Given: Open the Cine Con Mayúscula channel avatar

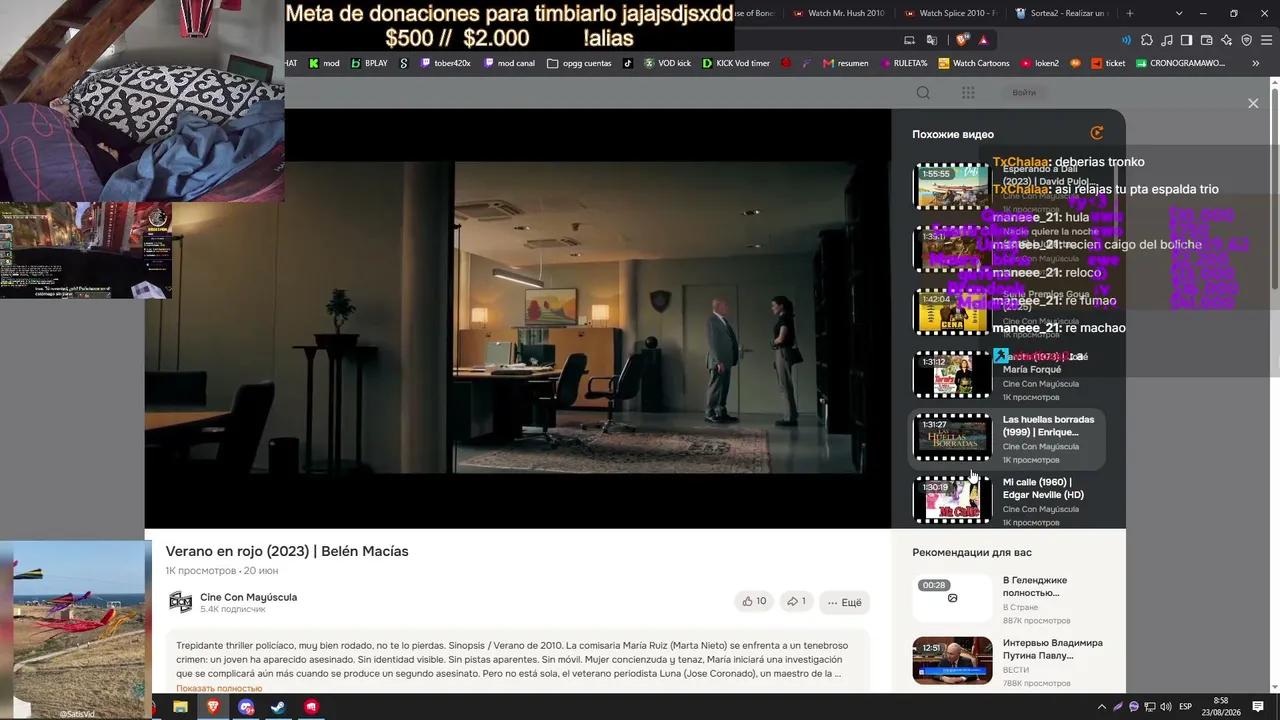Looking at the screenshot, I should pyautogui.click(x=180, y=601).
